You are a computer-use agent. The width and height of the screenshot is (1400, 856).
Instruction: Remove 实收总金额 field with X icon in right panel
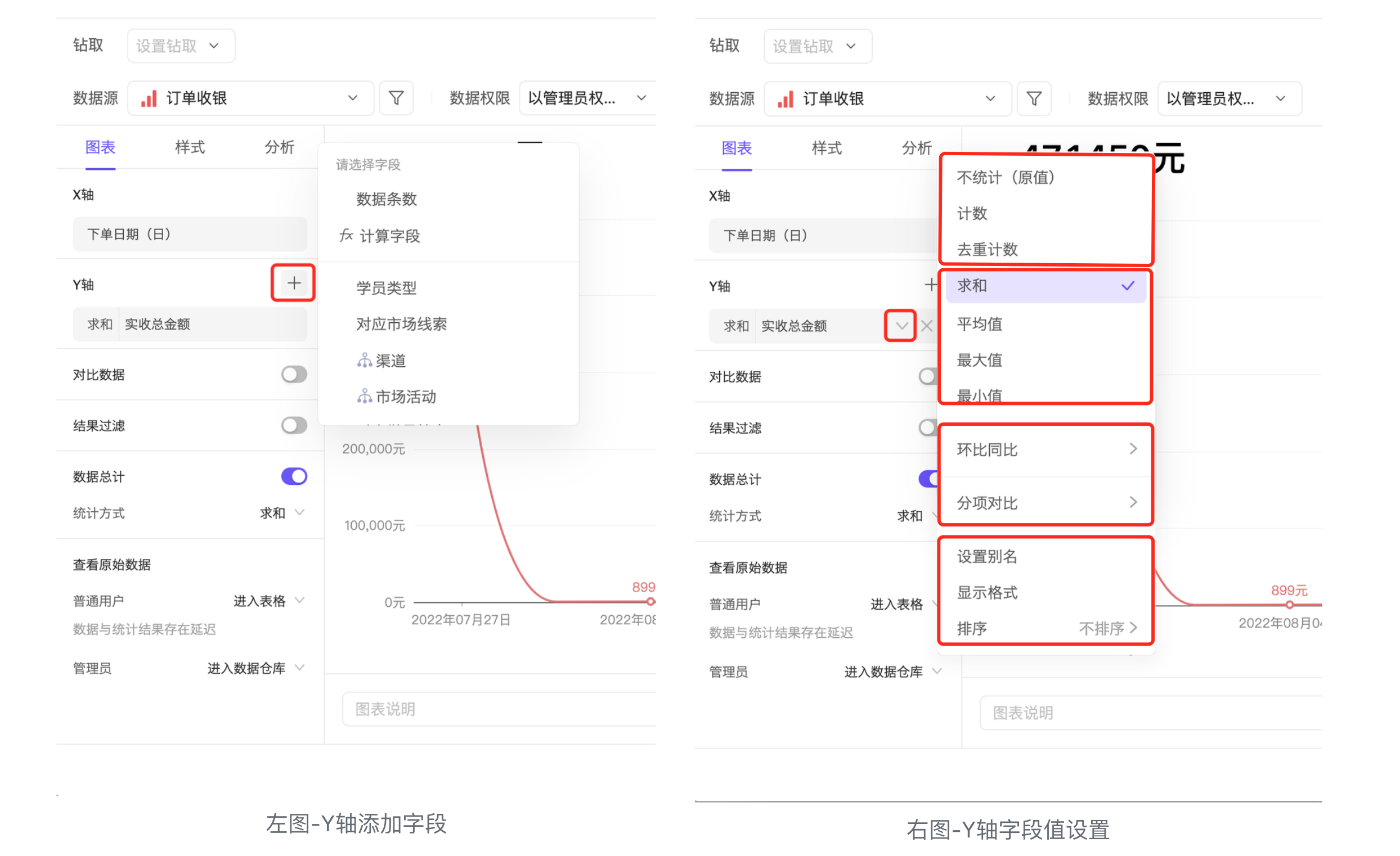pos(927,326)
